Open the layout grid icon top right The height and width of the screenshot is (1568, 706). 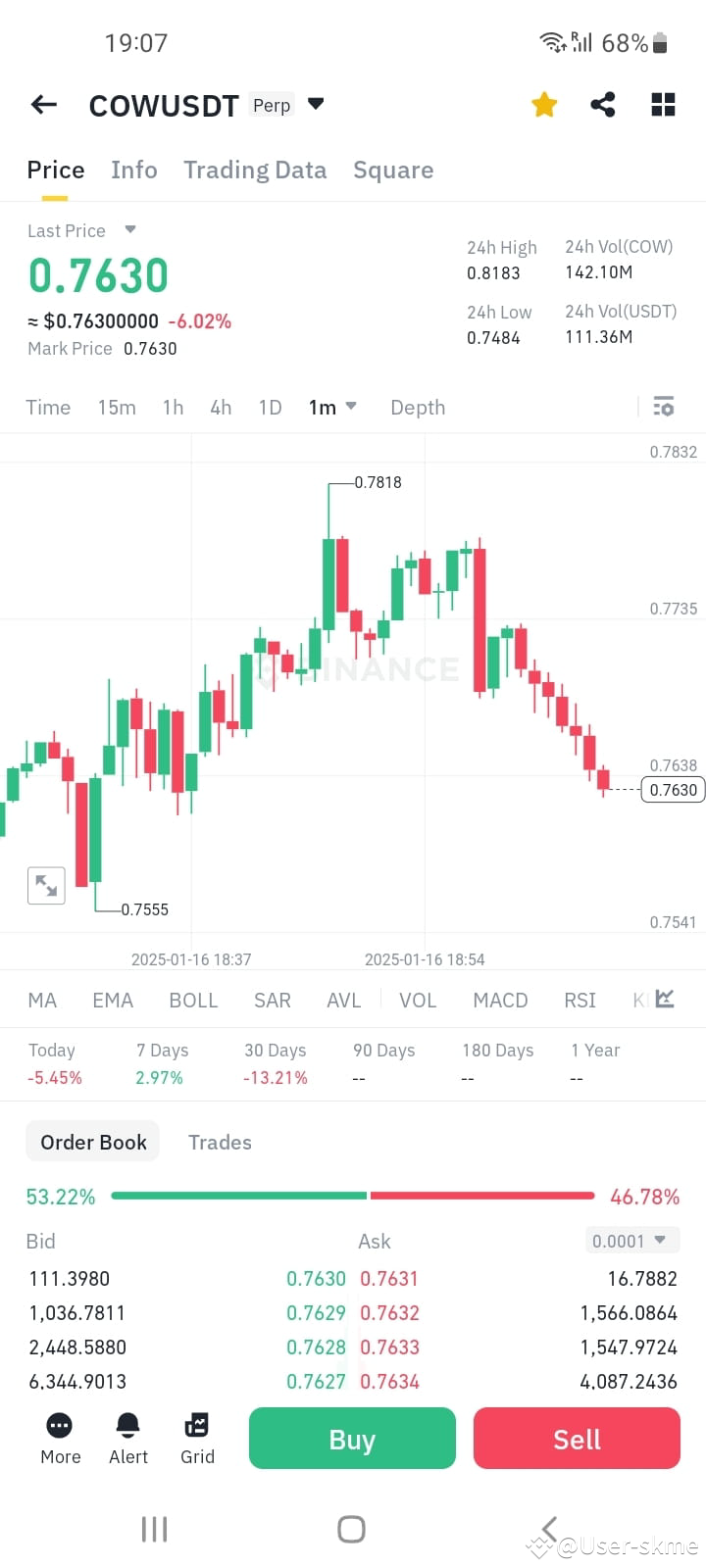(663, 105)
